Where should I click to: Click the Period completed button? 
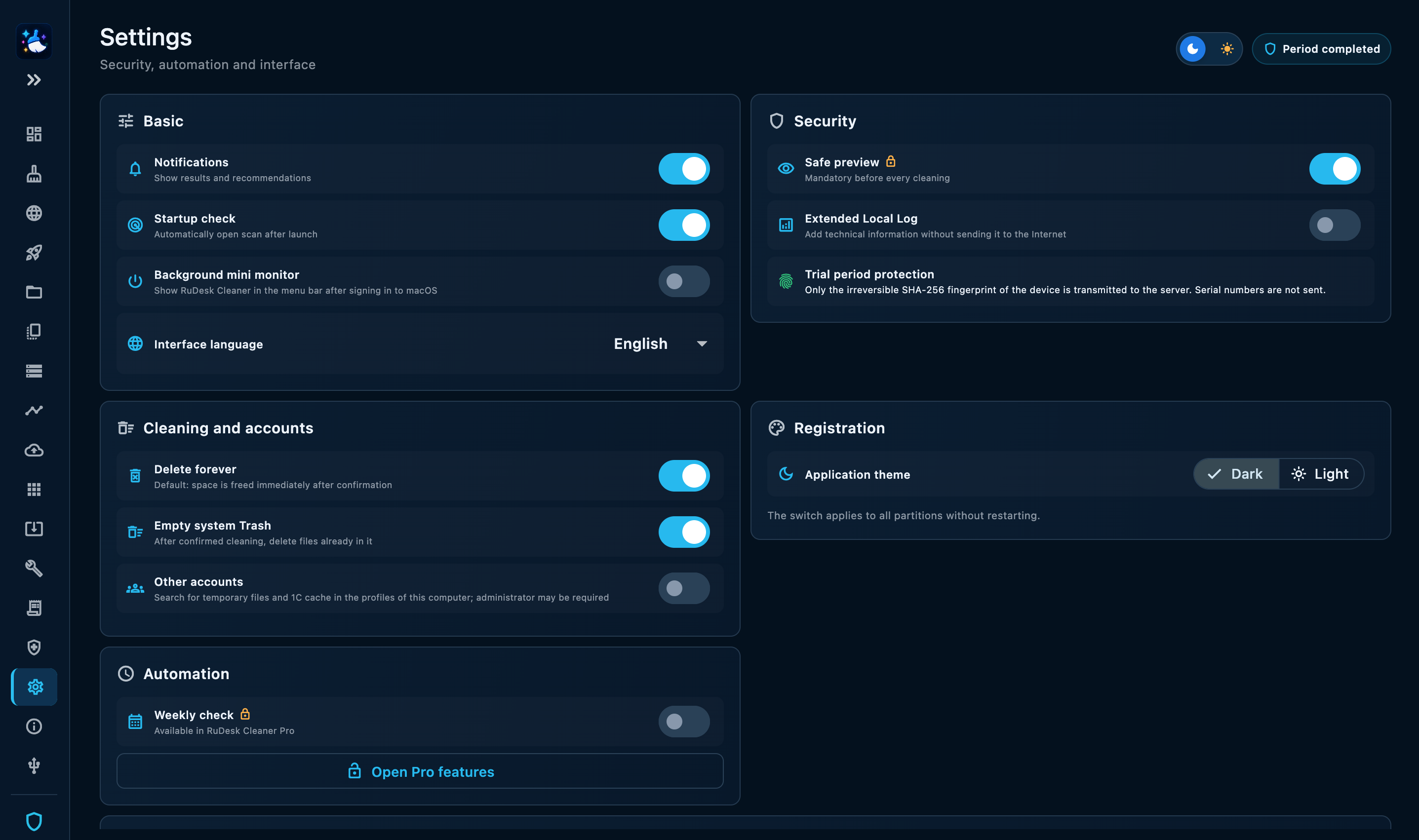tap(1321, 49)
